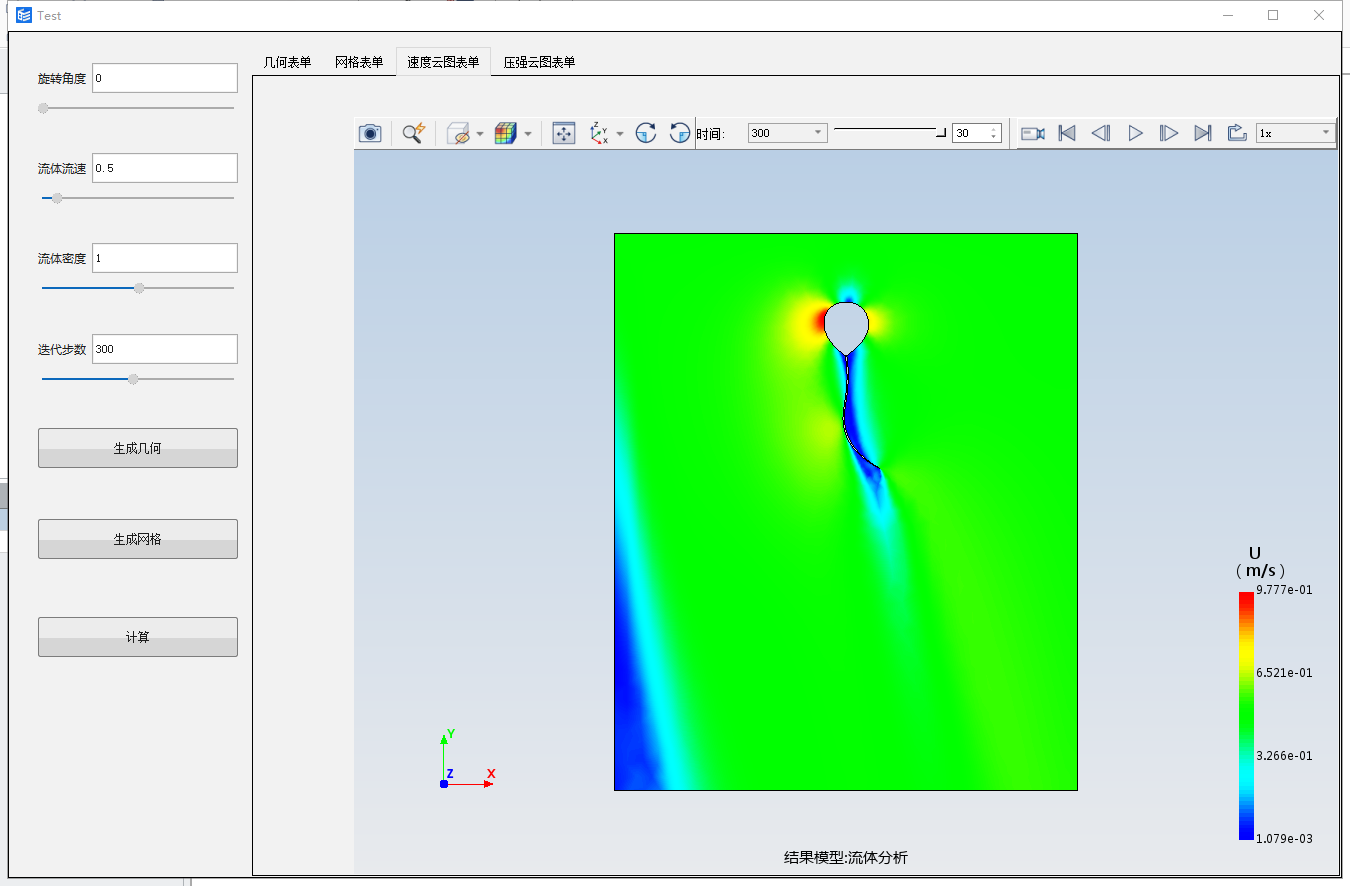Click the 迭代步数 slider handle
This screenshot has height=886, width=1350.
[x=133, y=379]
